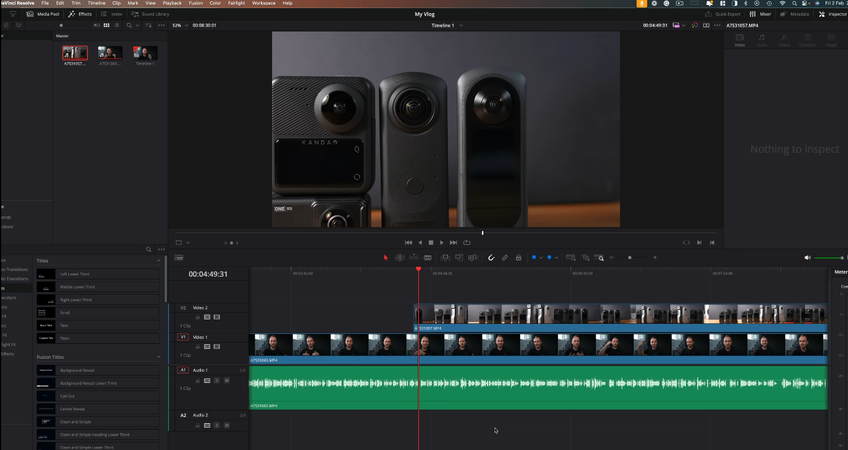Viewport: 848px width, 450px height.
Task: Collapse the Titles section
Action: pos(158,261)
